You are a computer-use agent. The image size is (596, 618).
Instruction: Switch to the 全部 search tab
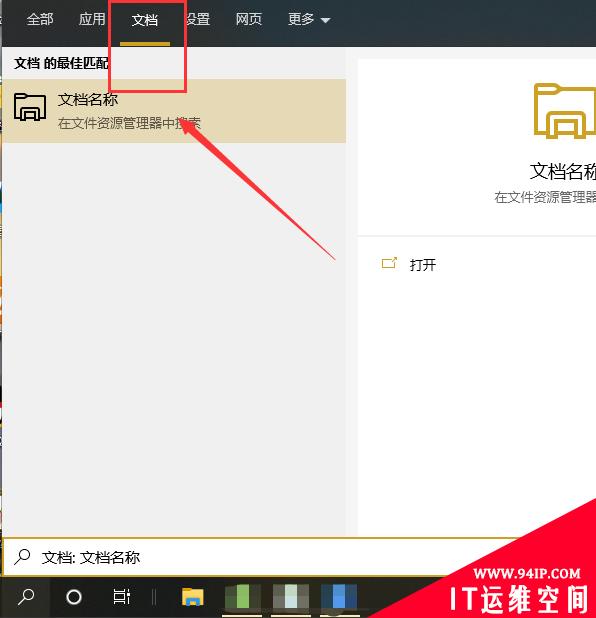40,19
